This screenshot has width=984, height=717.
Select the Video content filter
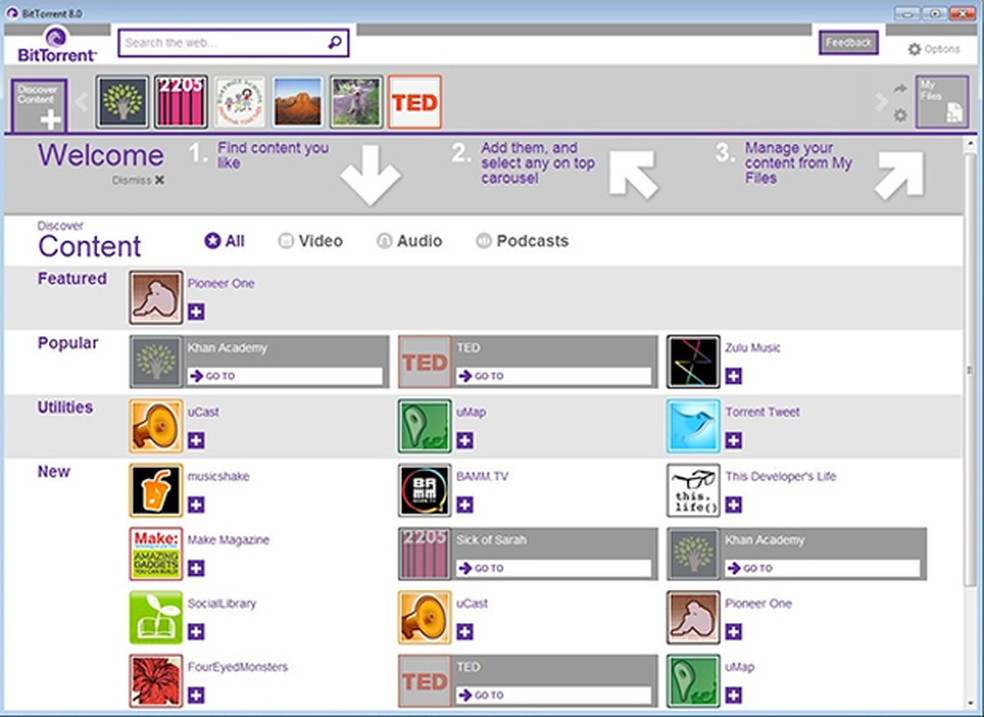click(x=311, y=241)
